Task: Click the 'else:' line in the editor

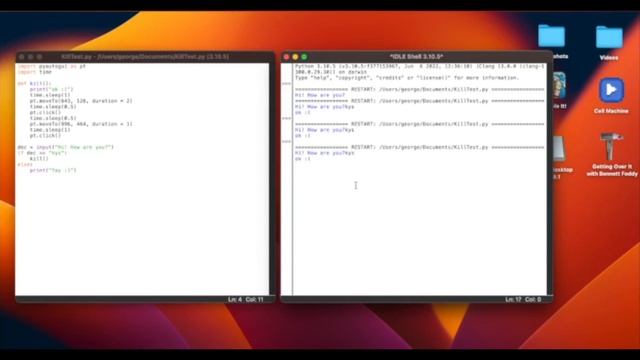Action: pos(25,164)
